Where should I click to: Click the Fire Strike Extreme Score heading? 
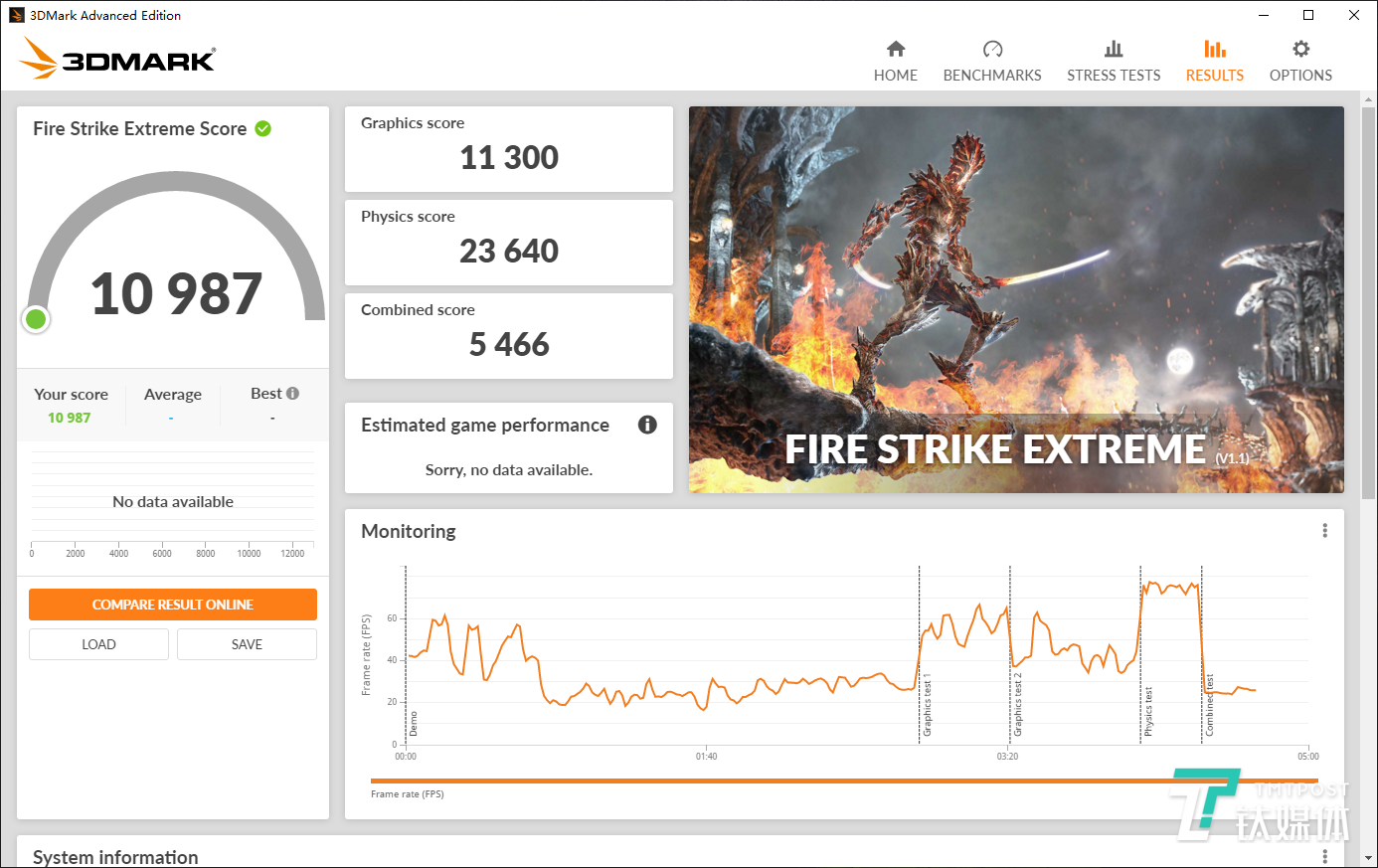(x=139, y=128)
